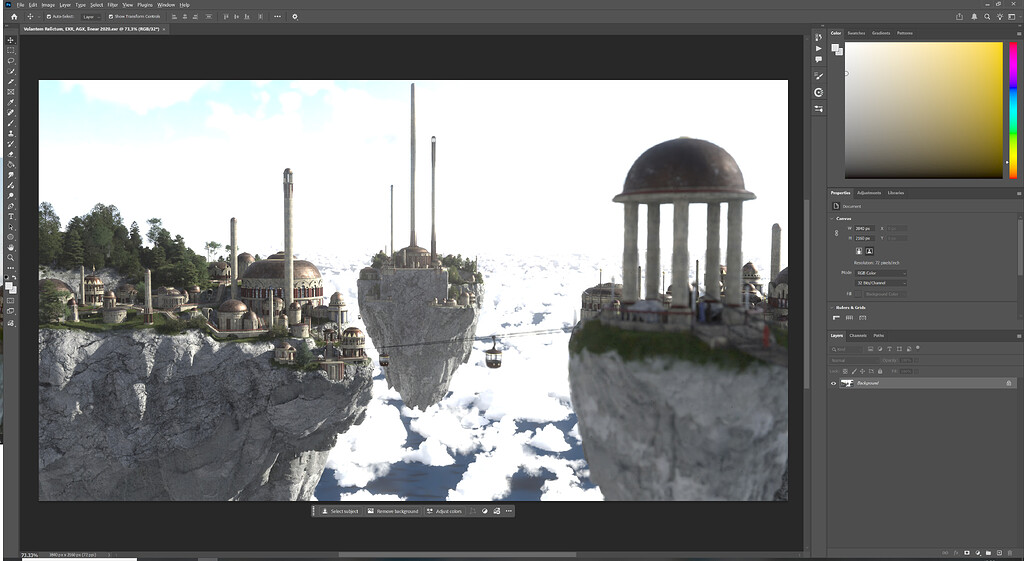Open the Auto-Select Layer dropdown
1024x561 pixels.
tap(91, 16)
